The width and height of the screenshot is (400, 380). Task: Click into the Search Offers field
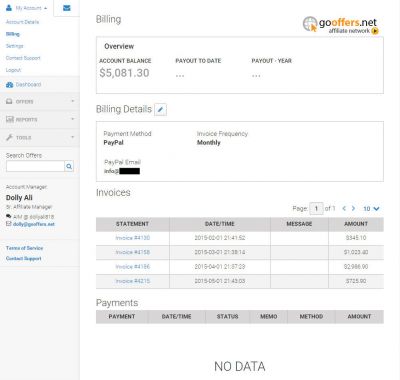tap(35, 166)
